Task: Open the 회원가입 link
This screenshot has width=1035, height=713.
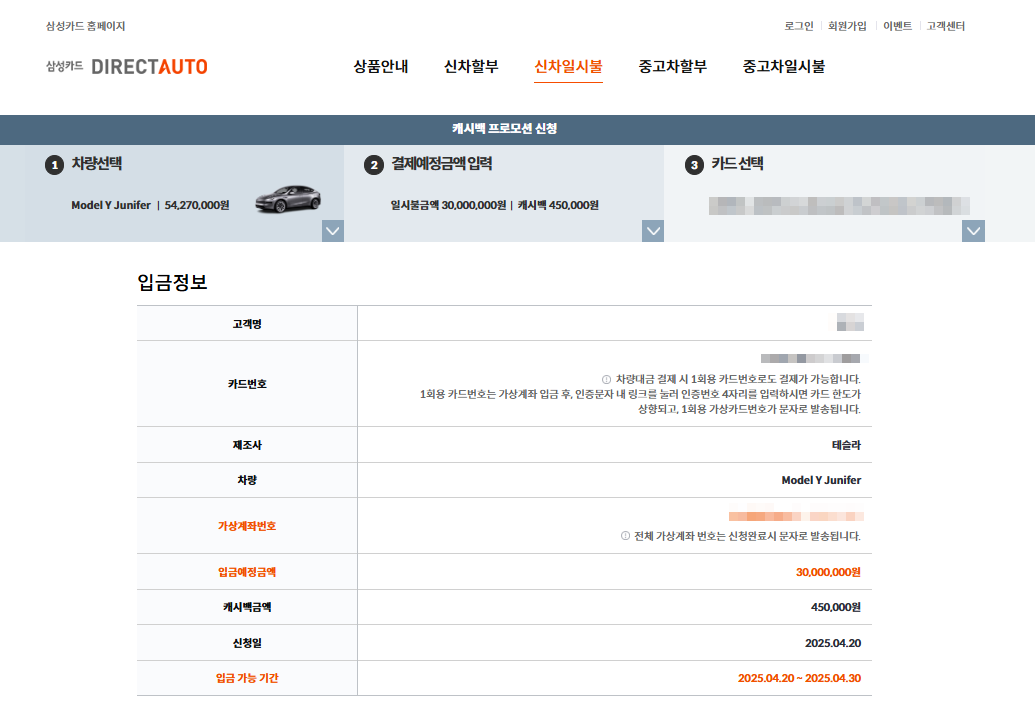Action: (847, 26)
